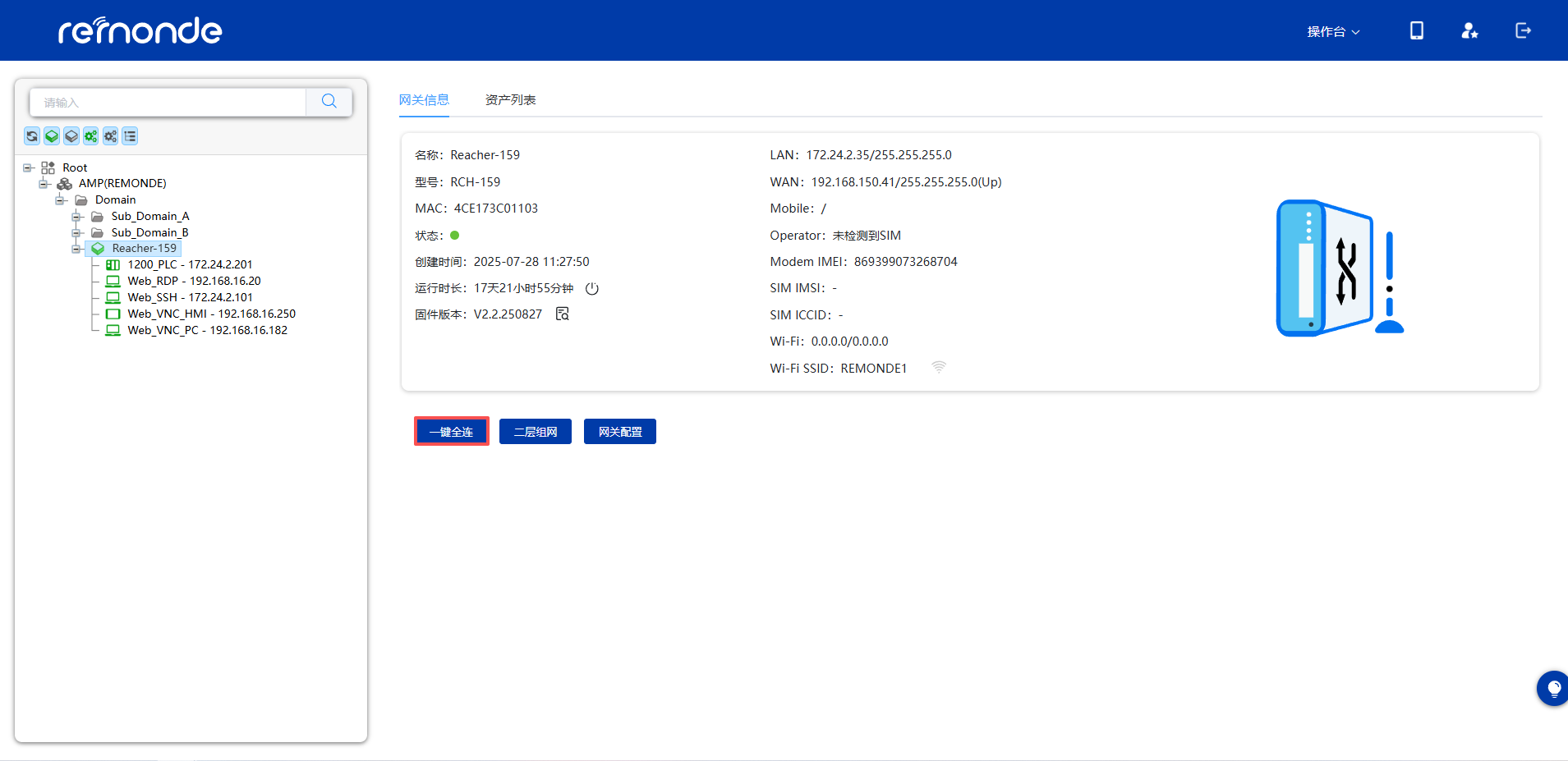Viewport: 1568px width, 761px height.
Task: Click the gray gears asset filter icon
Action: coord(110,136)
